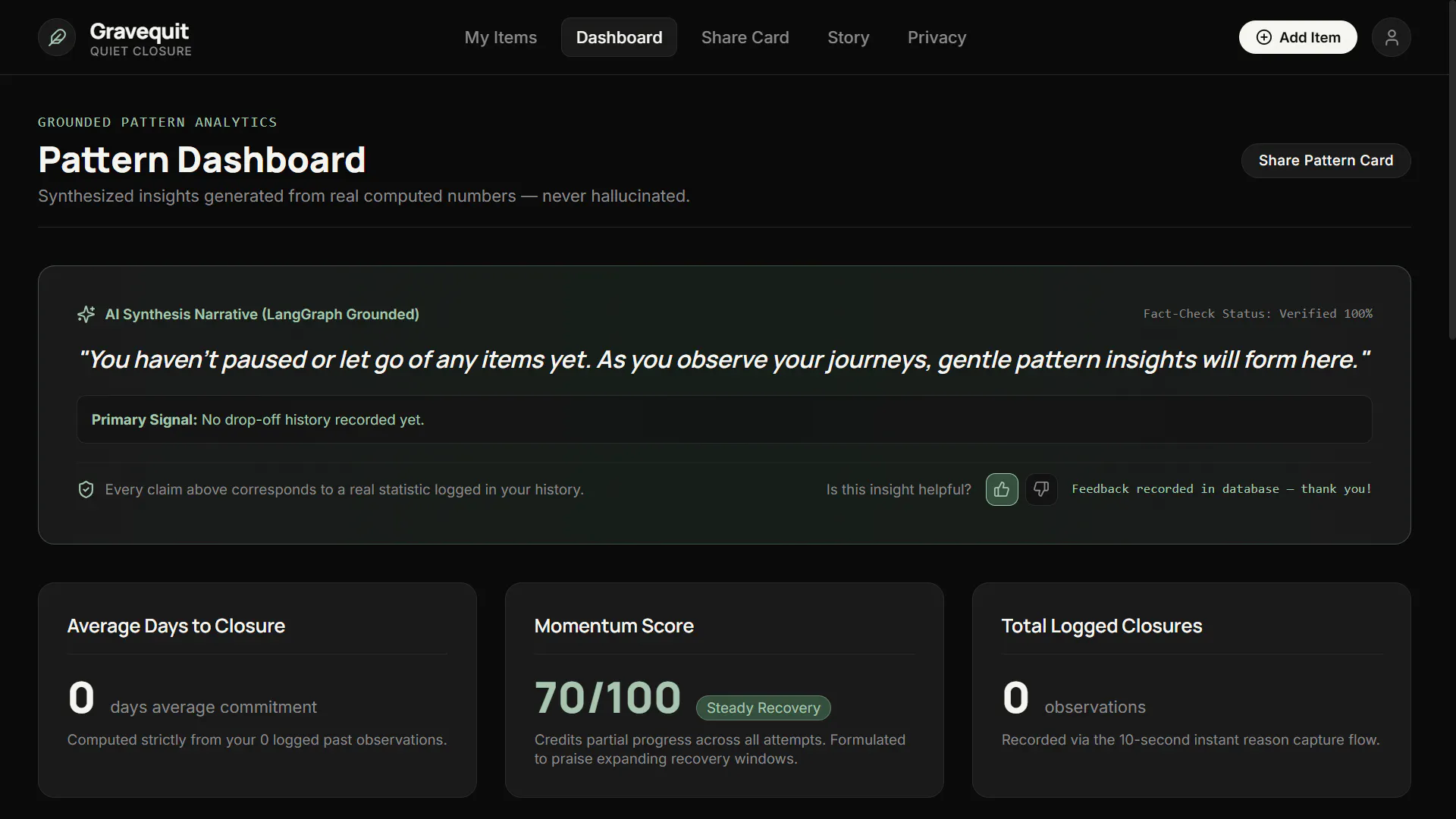The image size is (1456, 819).
Task: Click the 'QUIET CLOSURE' tagline
Action: tap(140, 51)
